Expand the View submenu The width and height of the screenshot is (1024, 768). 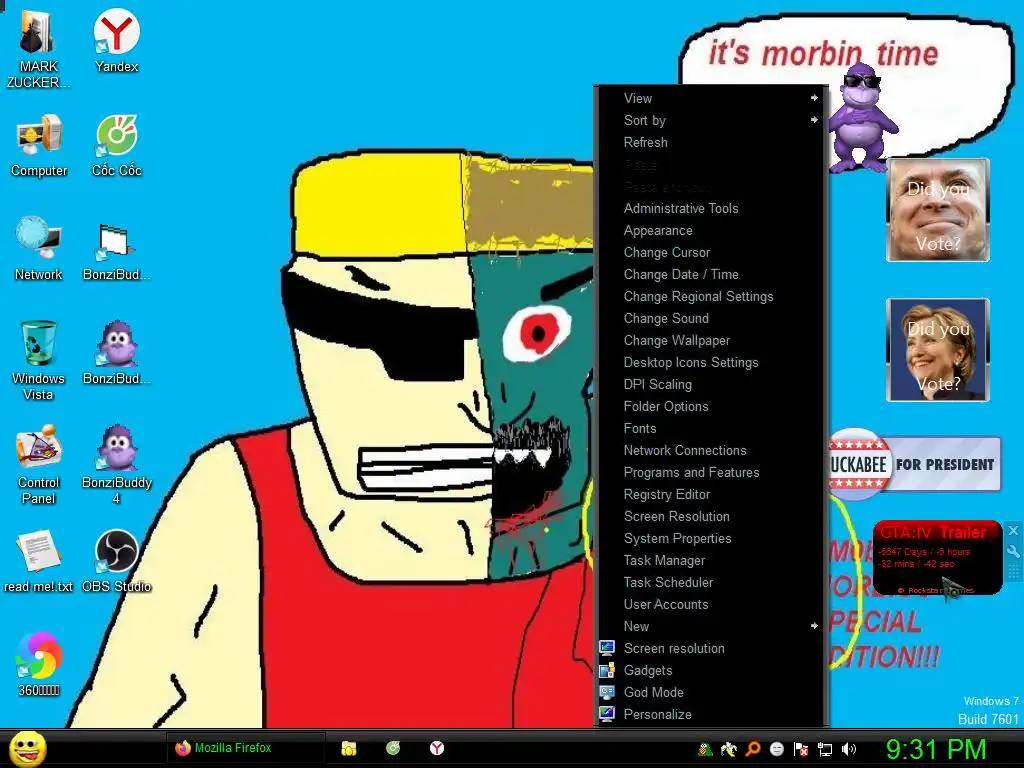(x=712, y=98)
